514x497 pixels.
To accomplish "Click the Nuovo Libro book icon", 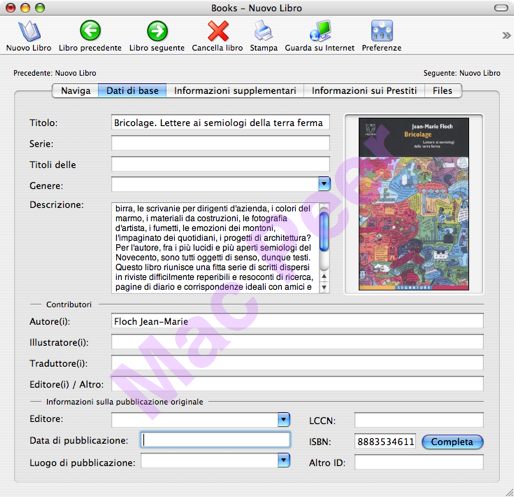I will [x=29, y=31].
